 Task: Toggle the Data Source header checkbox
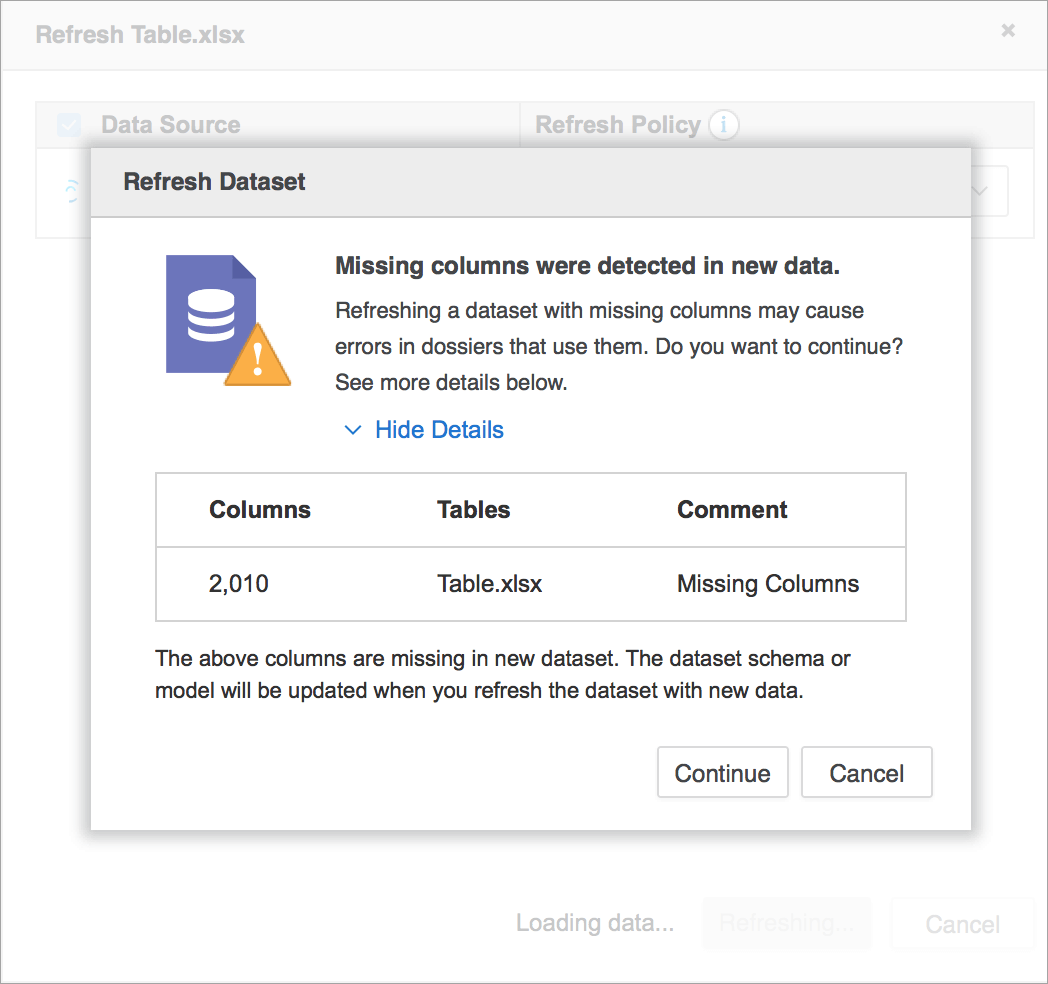click(69, 125)
